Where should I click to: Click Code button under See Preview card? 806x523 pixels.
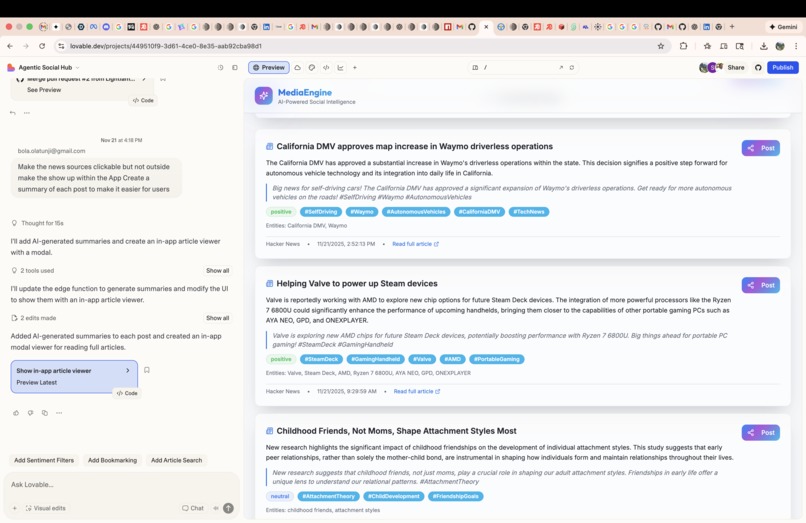point(143,100)
